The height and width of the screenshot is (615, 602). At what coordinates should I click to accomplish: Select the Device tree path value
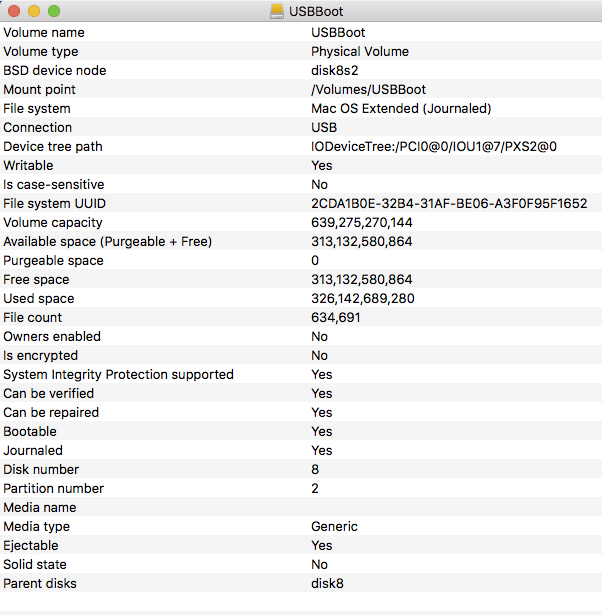tap(434, 146)
